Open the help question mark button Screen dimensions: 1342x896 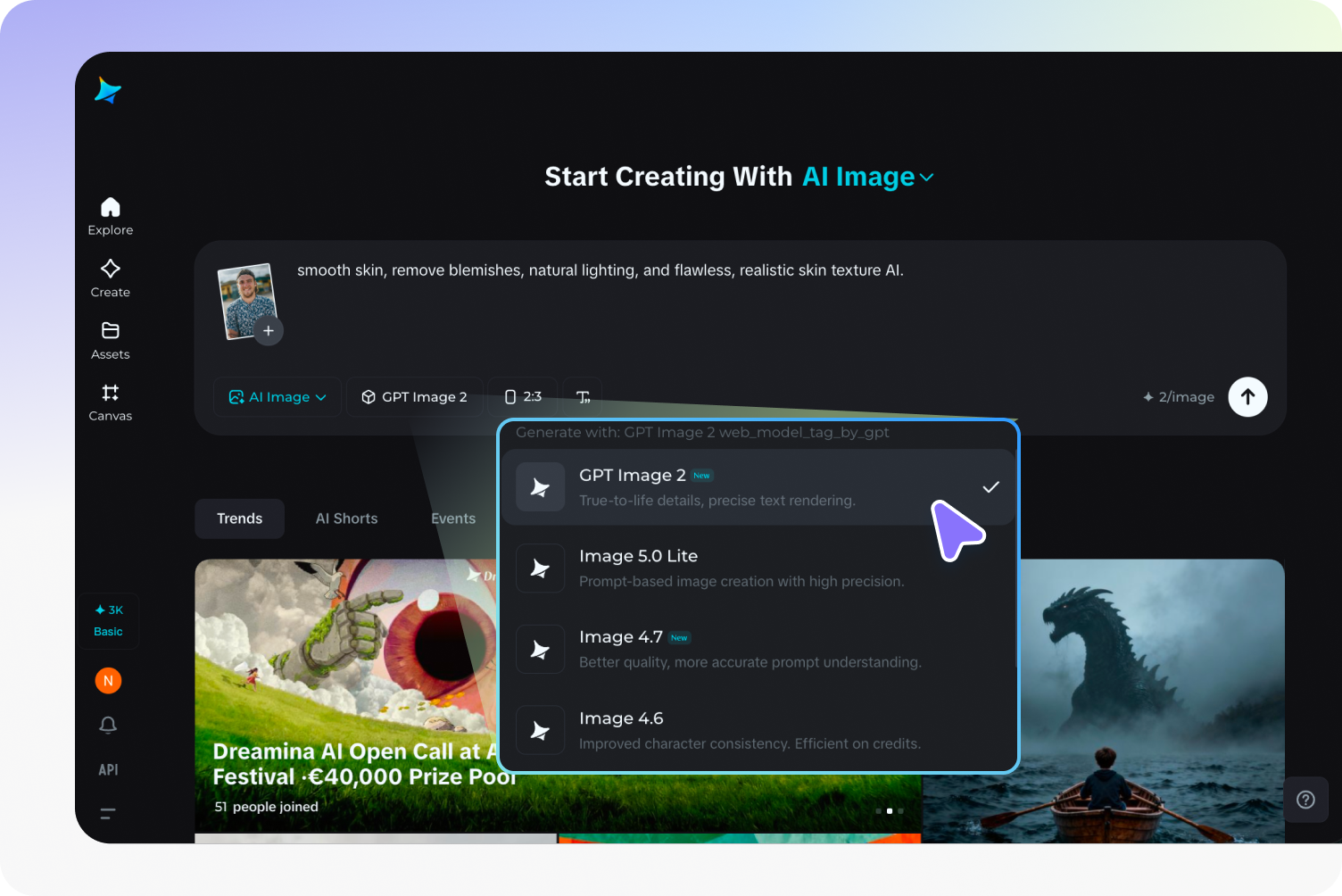[x=1305, y=800]
